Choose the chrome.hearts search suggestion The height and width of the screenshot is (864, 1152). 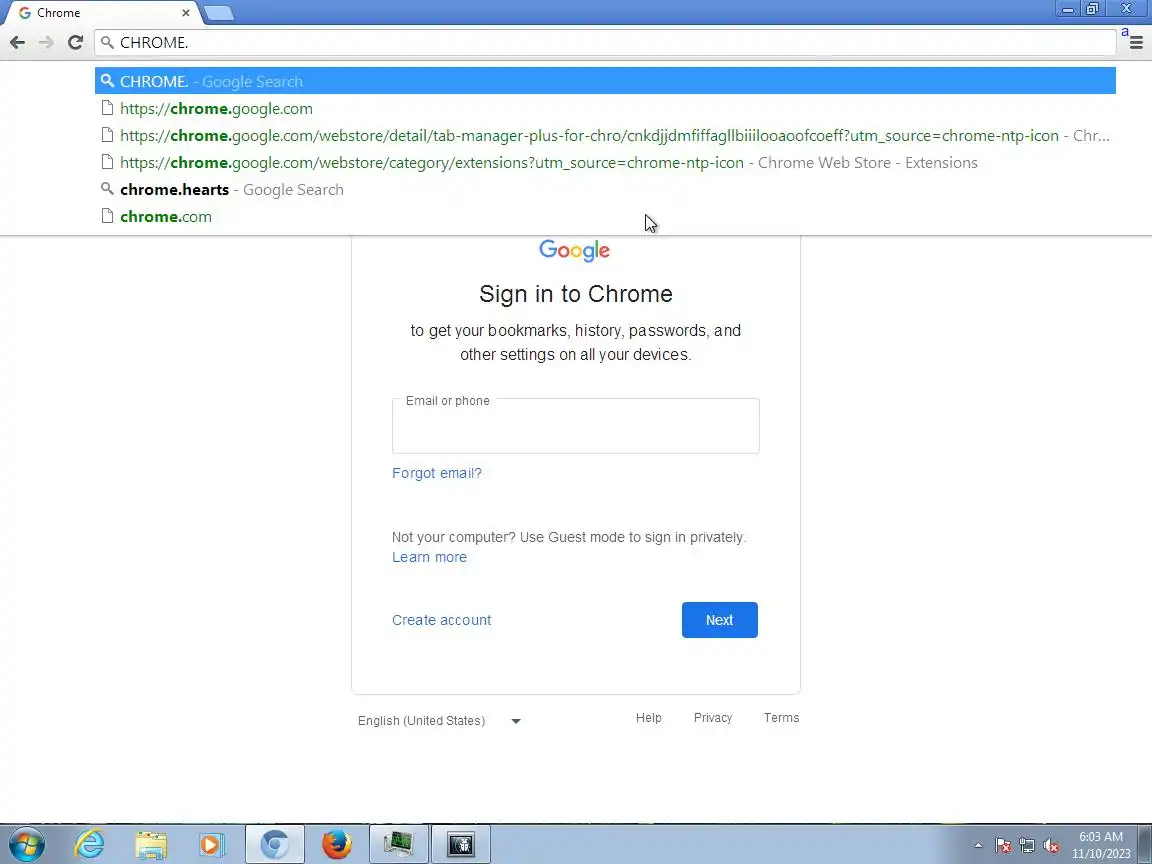[x=605, y=190]
